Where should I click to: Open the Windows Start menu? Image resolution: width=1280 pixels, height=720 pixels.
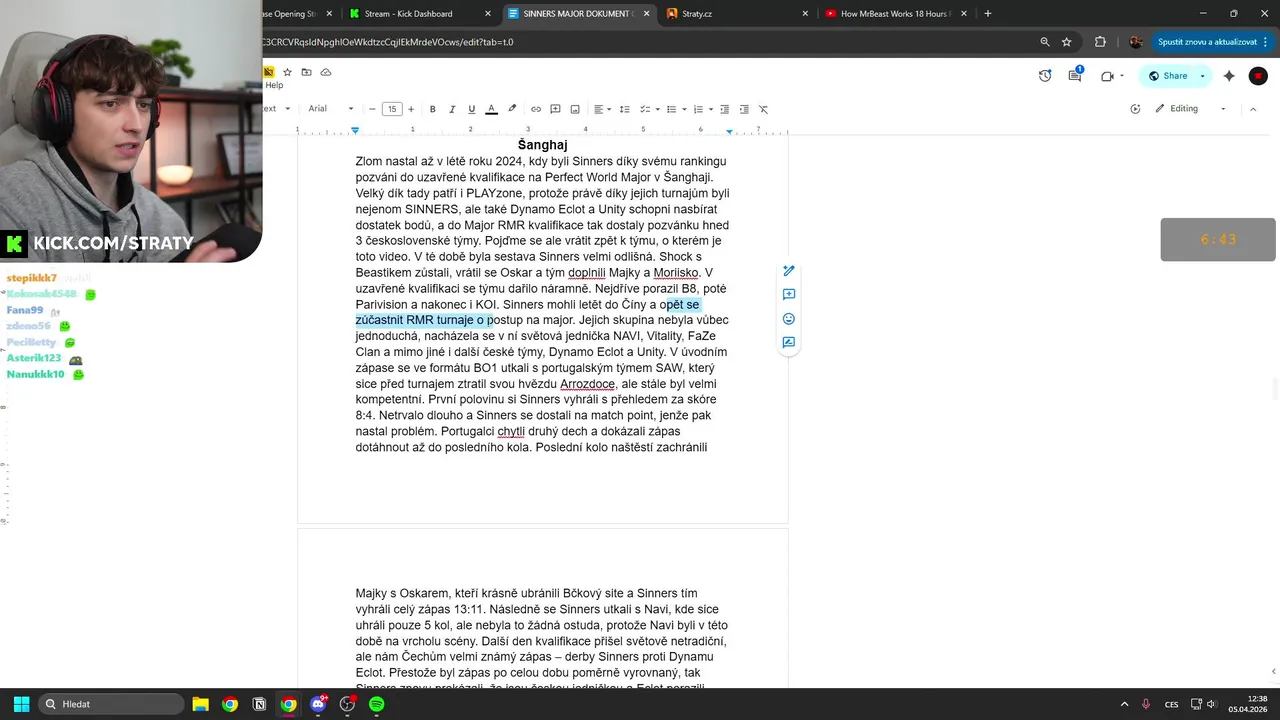(x=21, y=704)
